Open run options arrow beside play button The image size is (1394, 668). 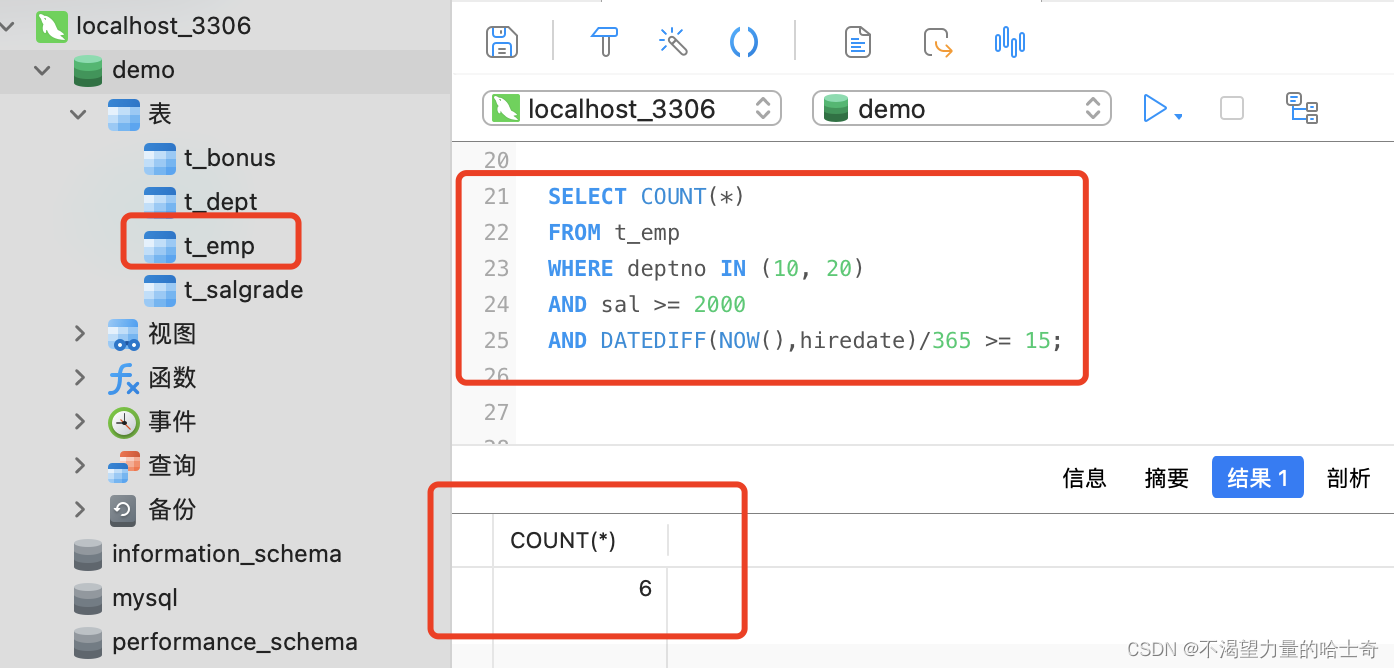[x=1179, y=116]
